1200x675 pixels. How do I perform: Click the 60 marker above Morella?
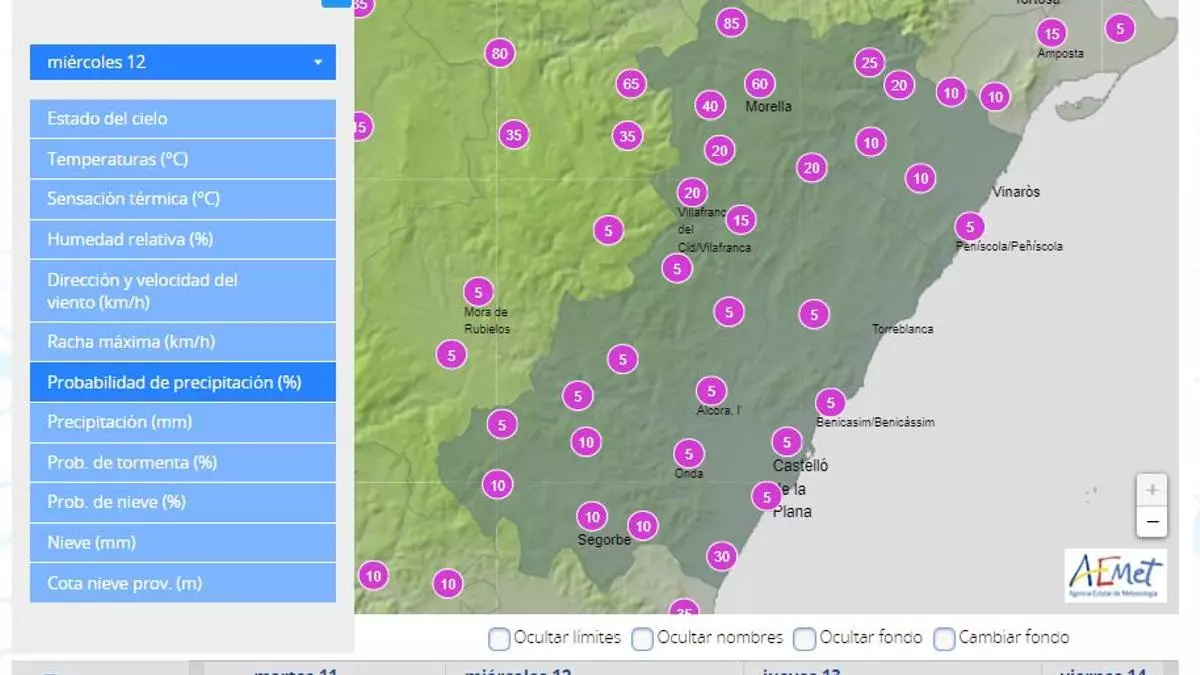pyautogui.click(x=760, y=84)
